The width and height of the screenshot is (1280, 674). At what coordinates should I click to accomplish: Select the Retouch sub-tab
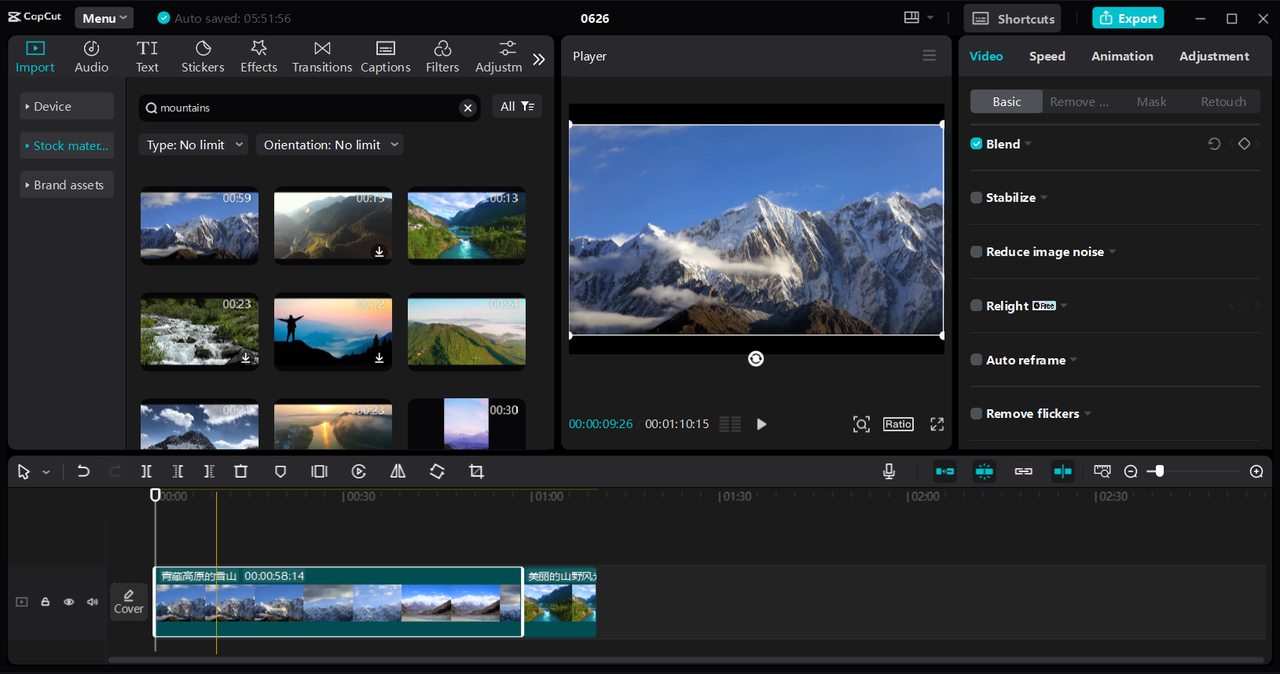click(x=1223, y=102)
